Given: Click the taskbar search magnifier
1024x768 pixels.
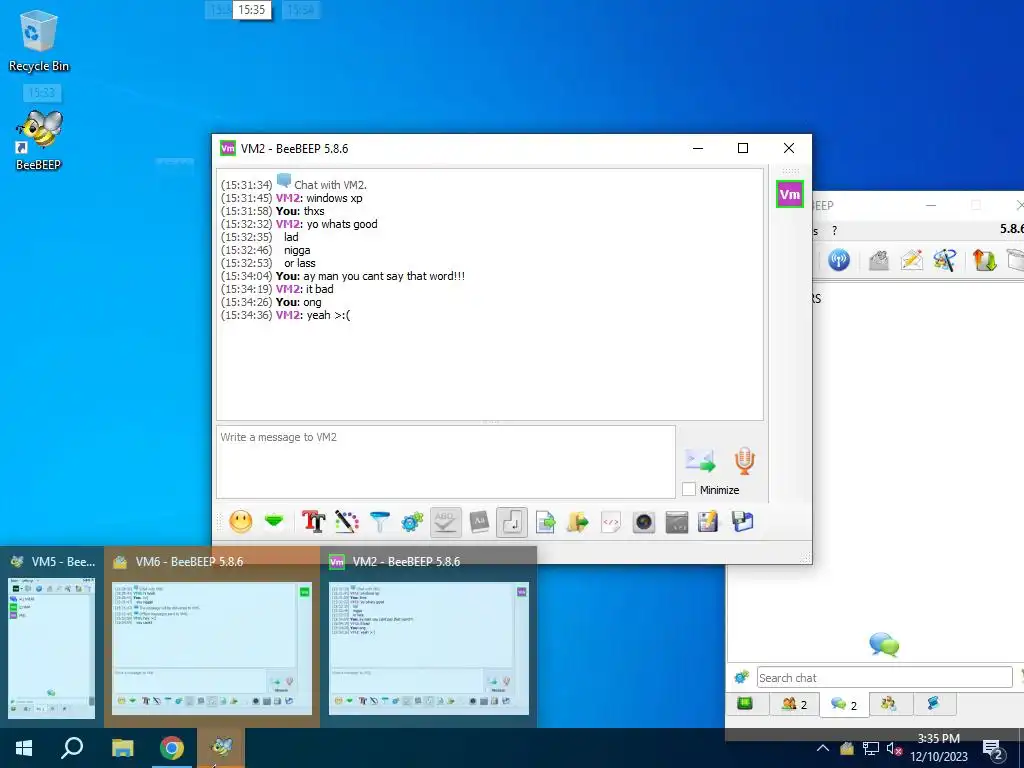Looking at the screenshot, I should [72, 748].
